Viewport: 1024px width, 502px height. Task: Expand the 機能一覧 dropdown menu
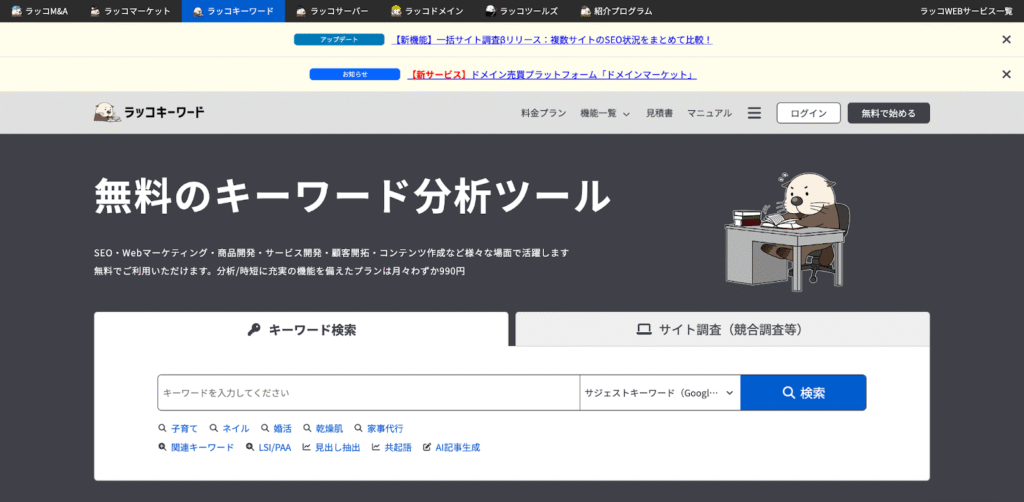point(605,113)
